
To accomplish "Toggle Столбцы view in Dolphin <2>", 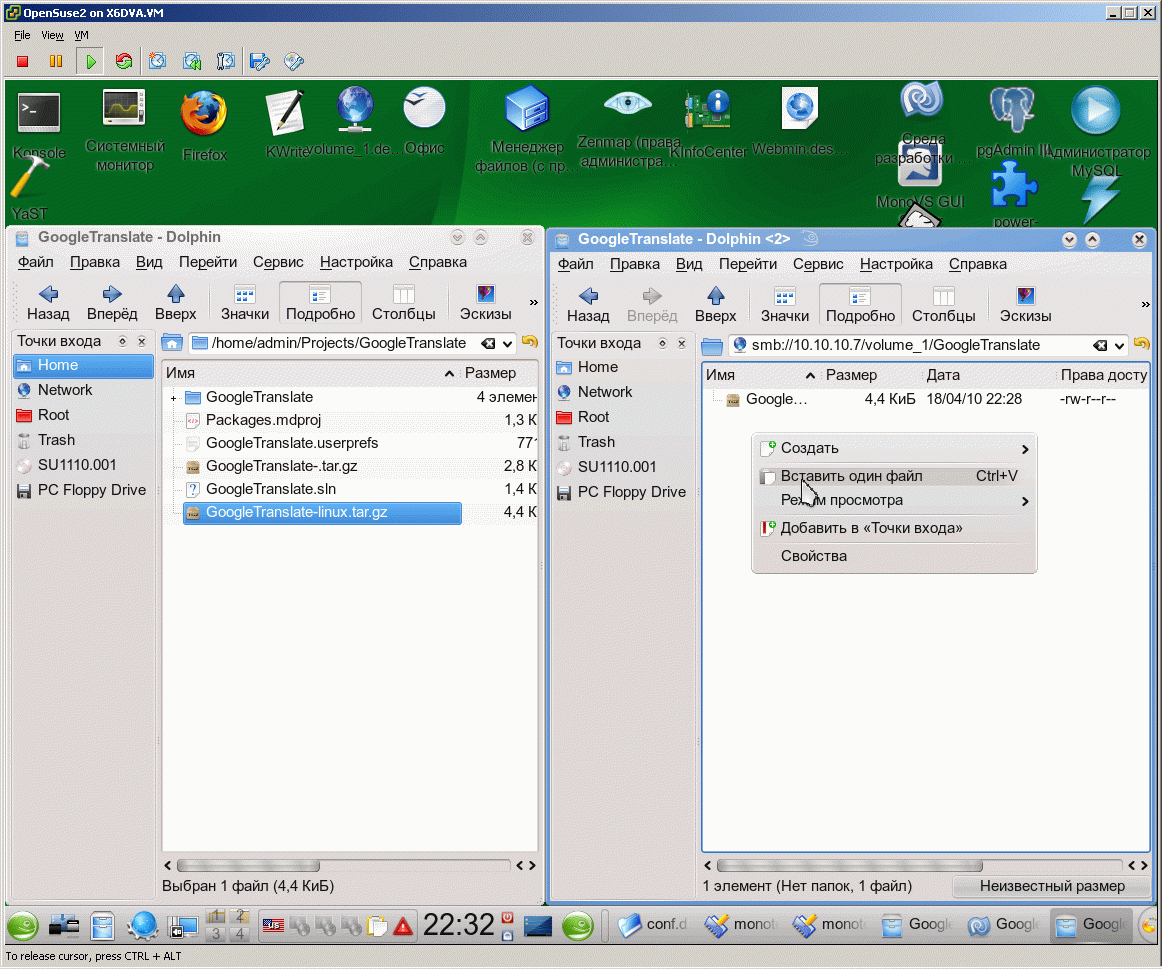I will click(x=943, y=305).
